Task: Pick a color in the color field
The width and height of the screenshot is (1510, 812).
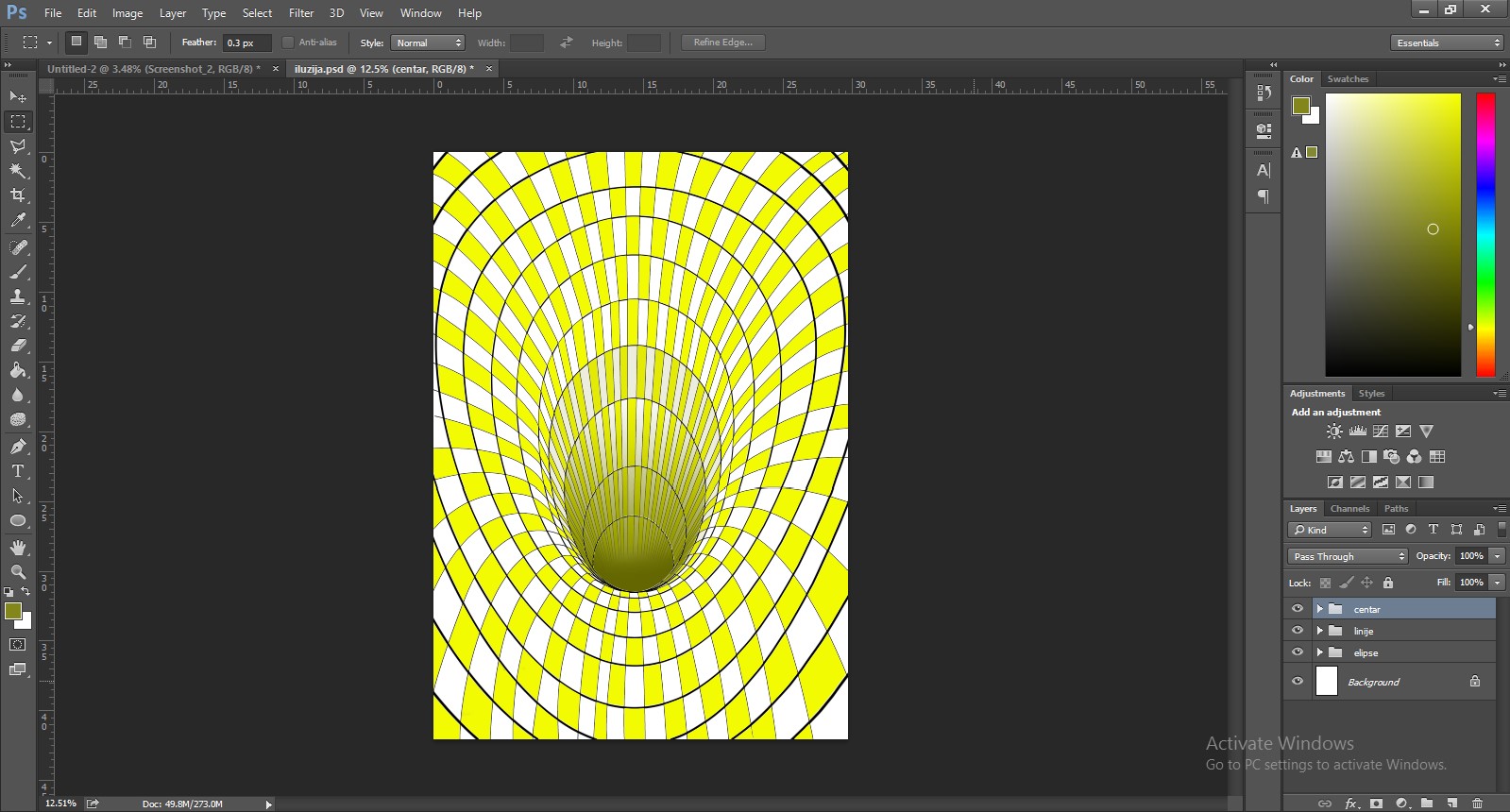Action: pyautogui.click(x=1393, y=235)
